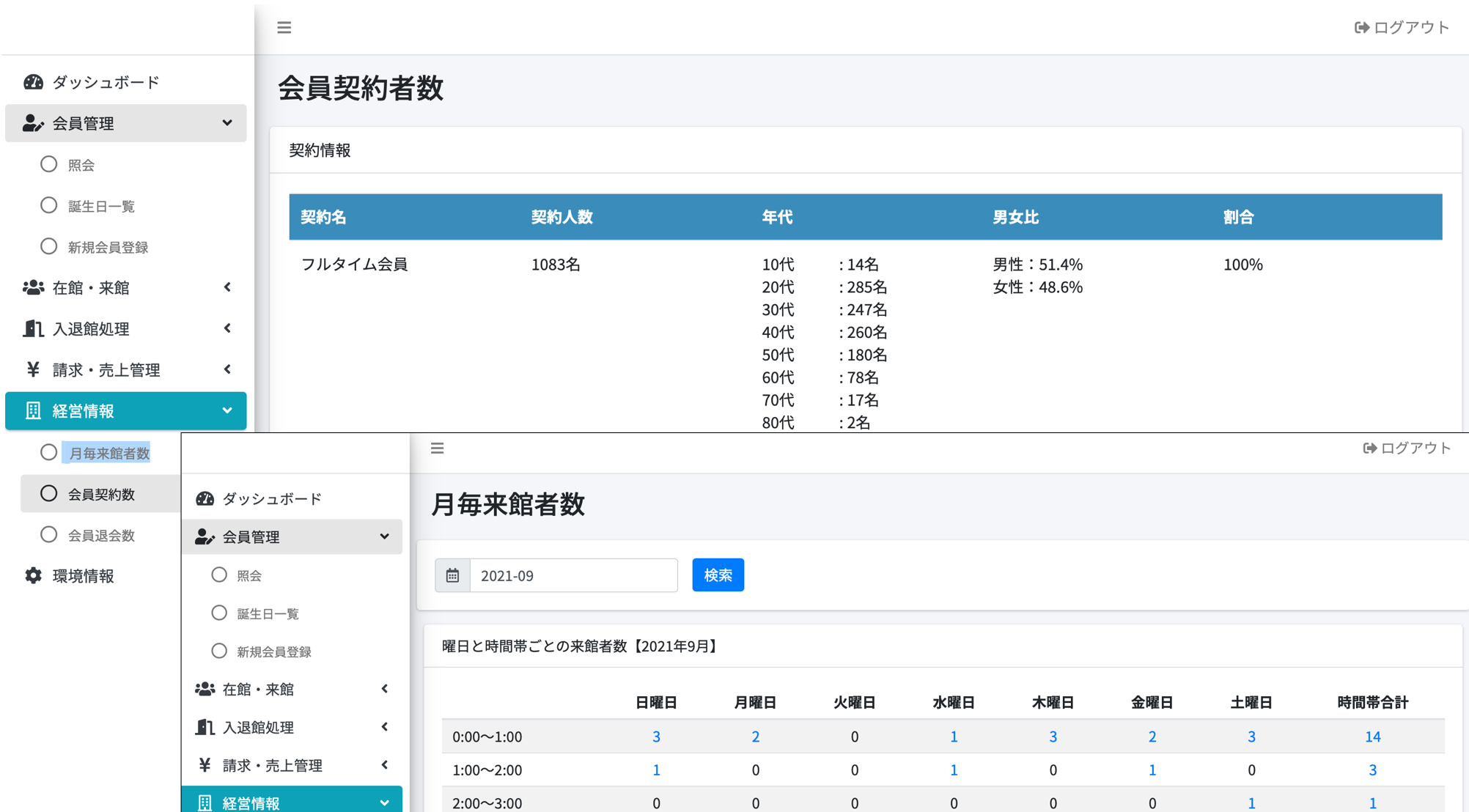
Task: Open ダッシュボード label in upper sidebar
Action: 106,82
